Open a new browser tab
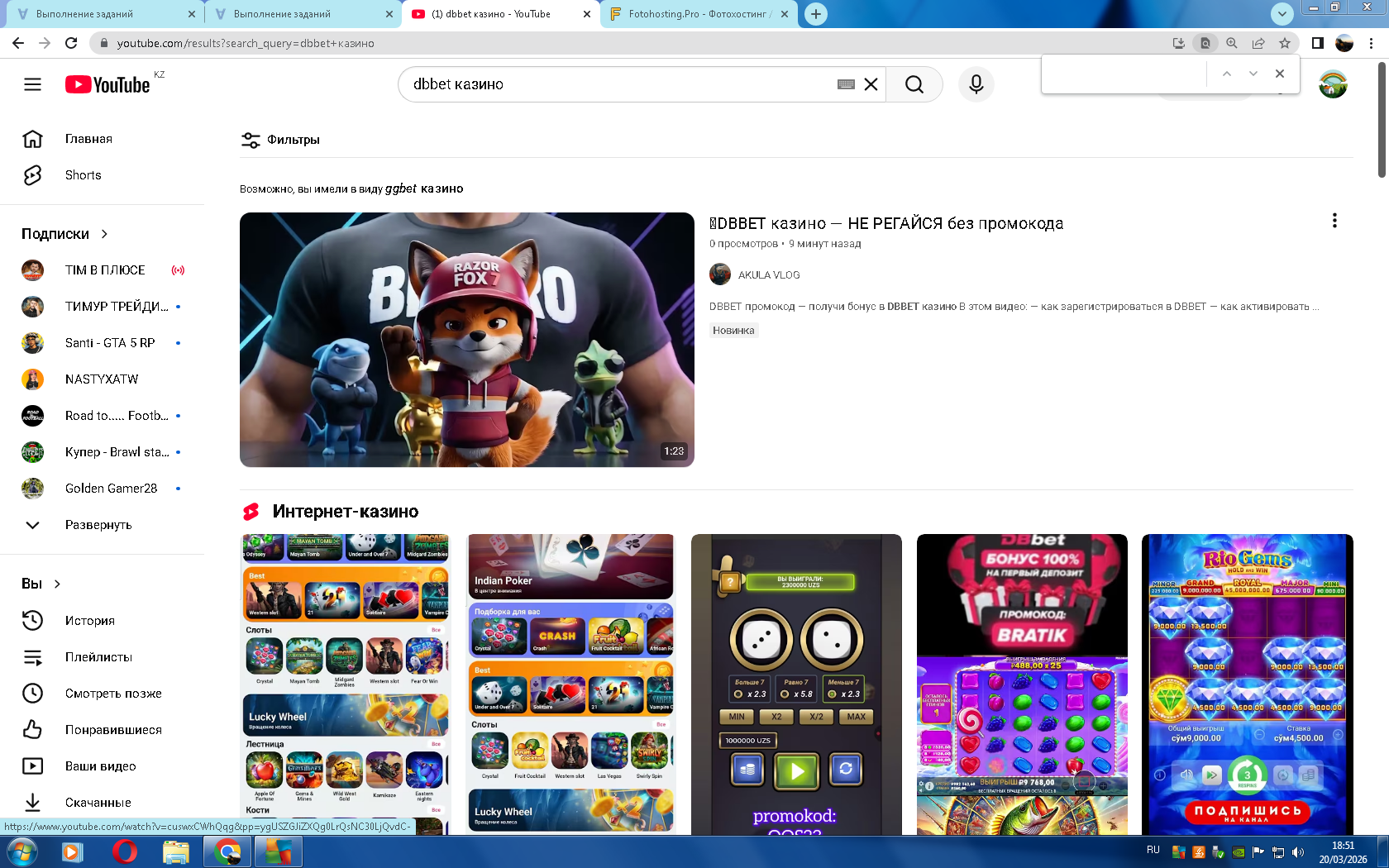The width and height of the screenshot is (1389, 868). coord(816,14)
